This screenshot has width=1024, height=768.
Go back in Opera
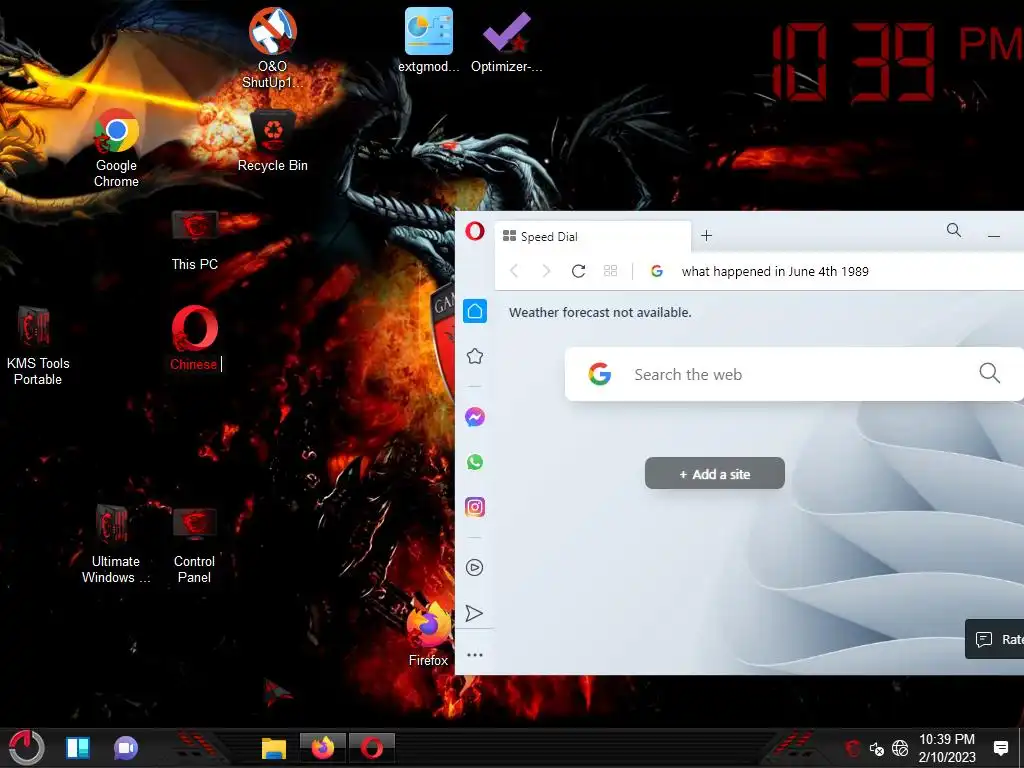tap(515, 271)
